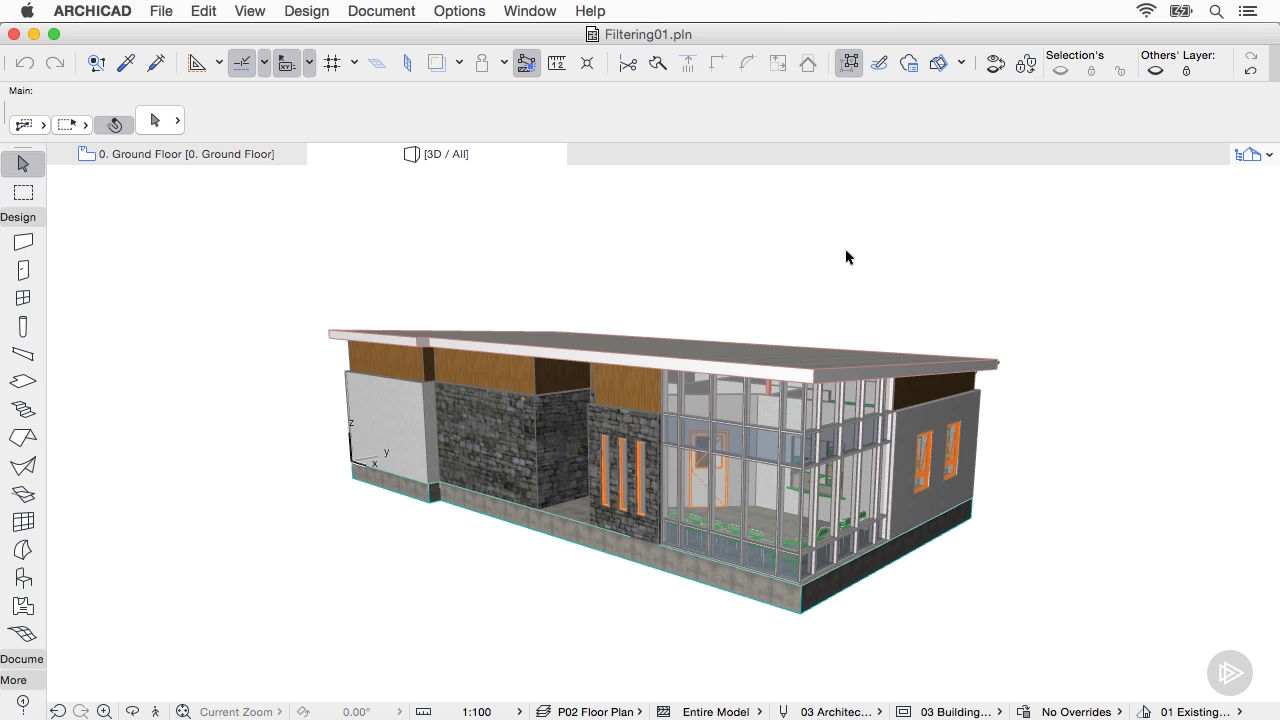Toggle the Suspend Groups button
This screenshot has height=720, width=1280.
(x=849, y=63)
